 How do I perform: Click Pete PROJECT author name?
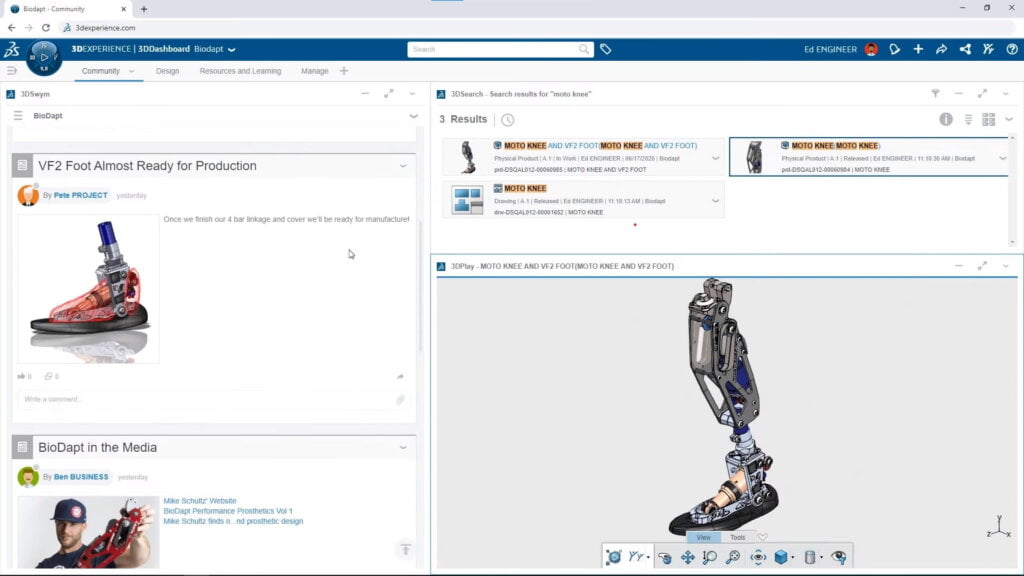80,196
